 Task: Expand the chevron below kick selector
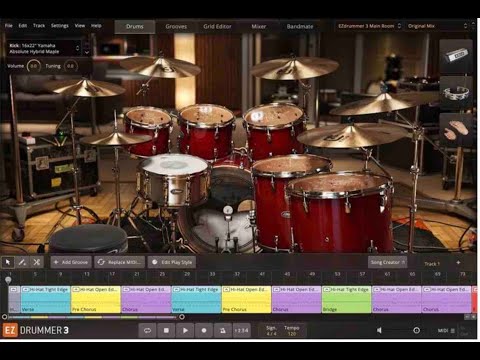pos(87,52)
